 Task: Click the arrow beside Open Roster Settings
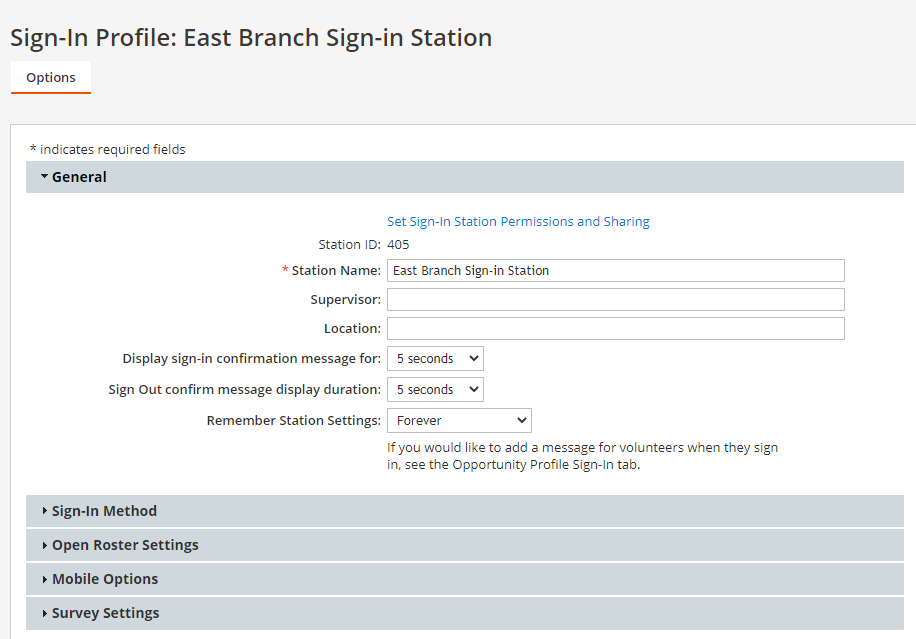point(45,545)
